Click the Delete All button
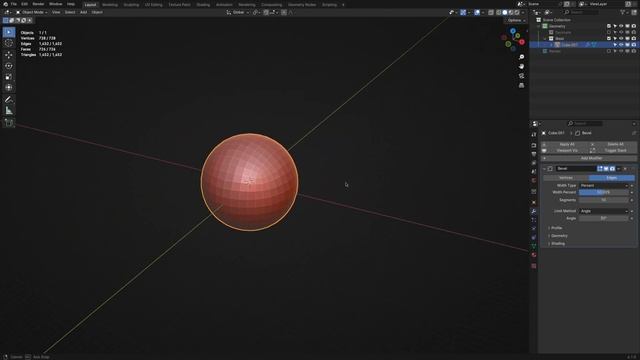 coord(613,144)
